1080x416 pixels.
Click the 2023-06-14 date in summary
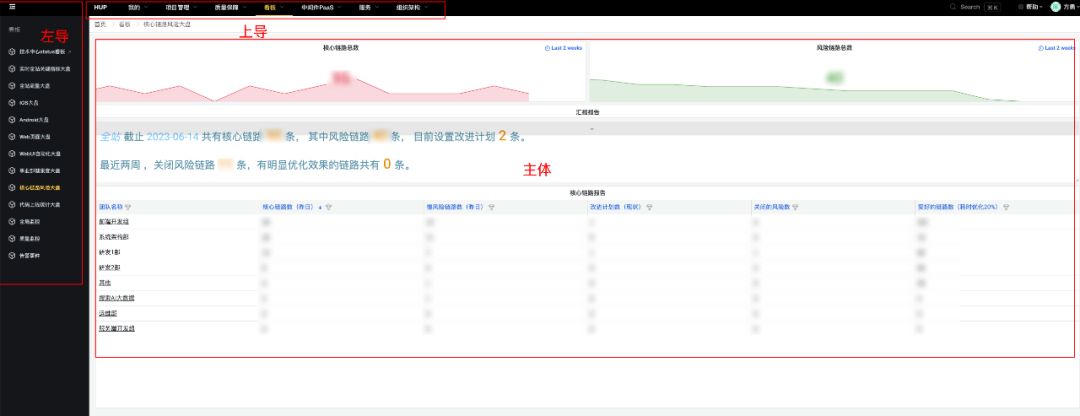[x=172, y=136]
